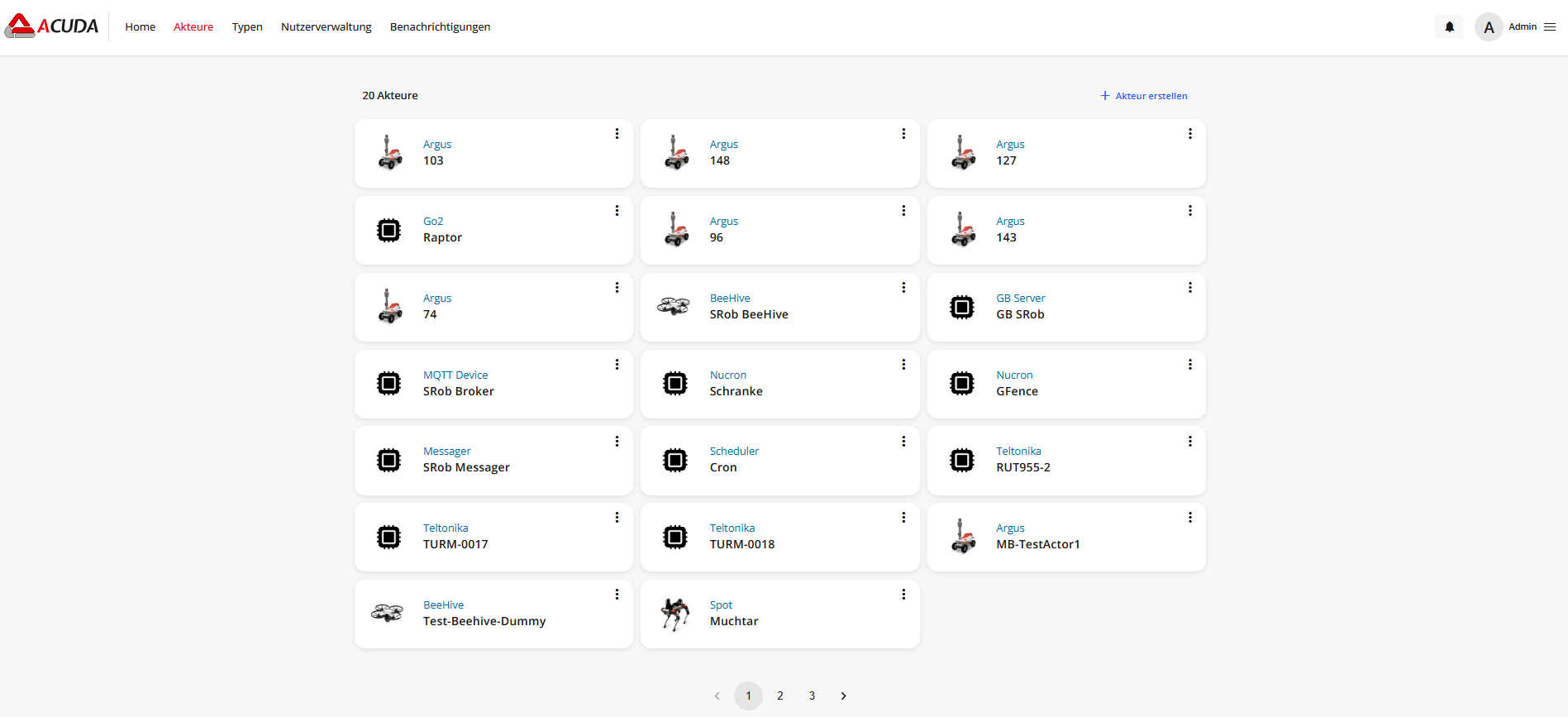Image resolution: width=1568 pixels, height=717 pixels.
Task: Go to pagination page 1
Action: click(x=748, y=695)
